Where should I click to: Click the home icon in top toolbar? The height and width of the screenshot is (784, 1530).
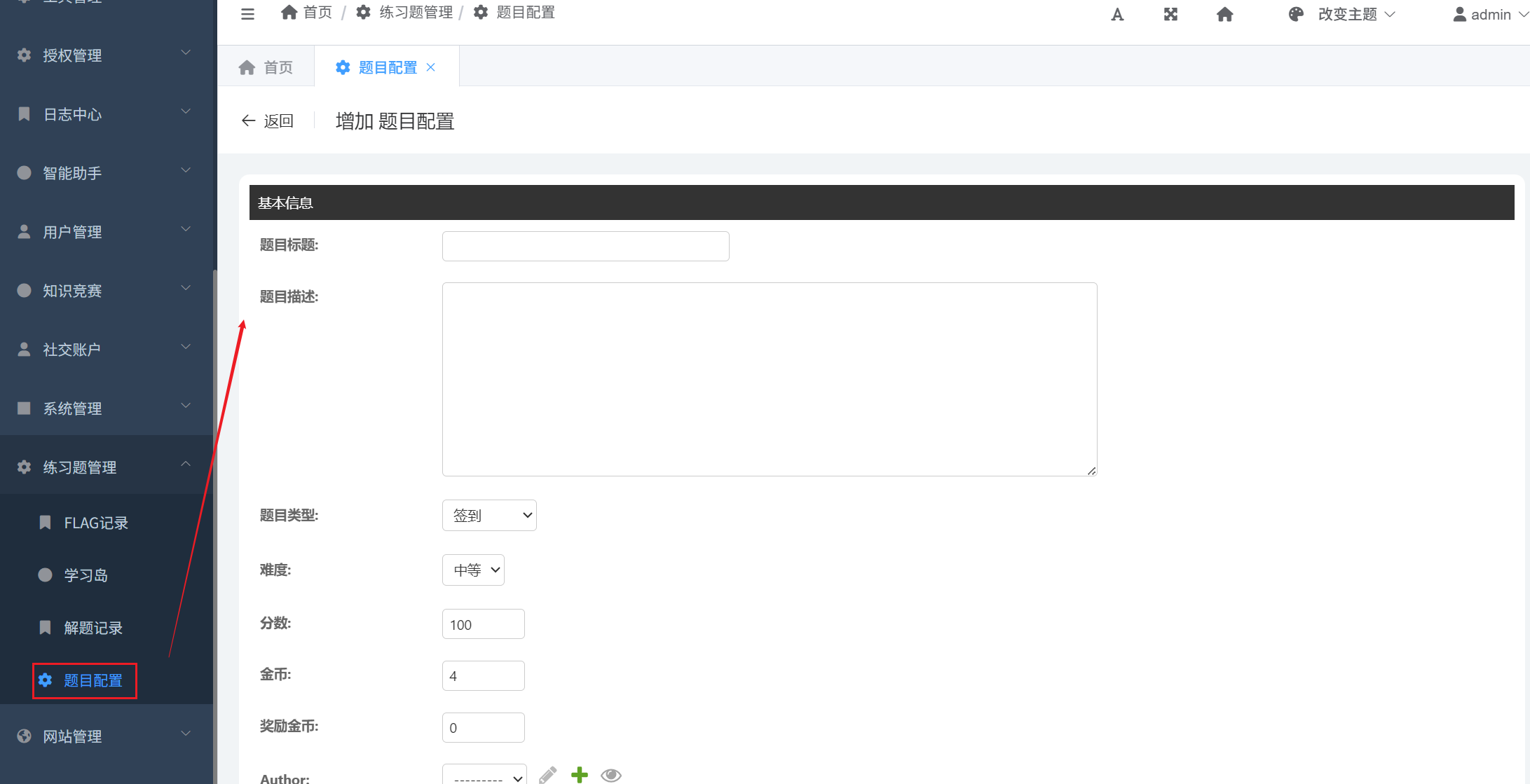point(1224,15)
